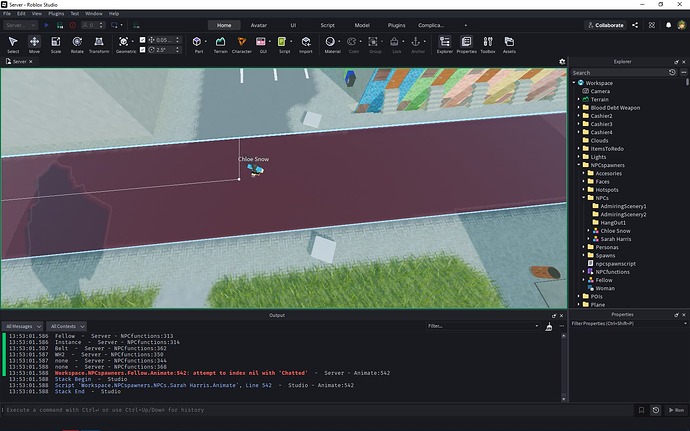
Task: Activate the Move tool
Action: tap(34, 44)
